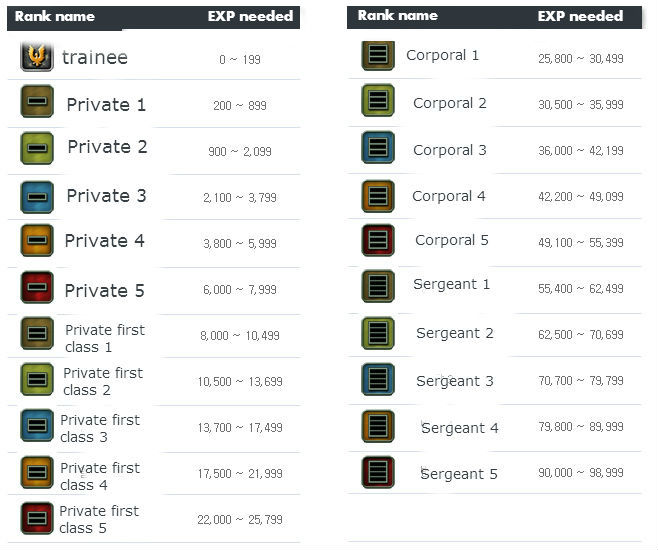The image size is (658, 550).
Task: Click the Sergeant 3 rank name text
Action: click(x=455, y=381)
